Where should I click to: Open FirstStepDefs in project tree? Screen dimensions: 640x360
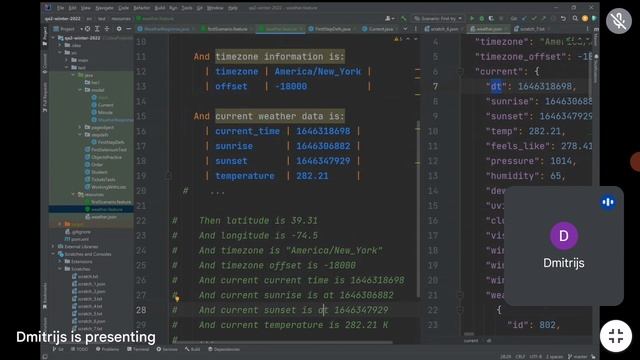(x=108, y=142)
